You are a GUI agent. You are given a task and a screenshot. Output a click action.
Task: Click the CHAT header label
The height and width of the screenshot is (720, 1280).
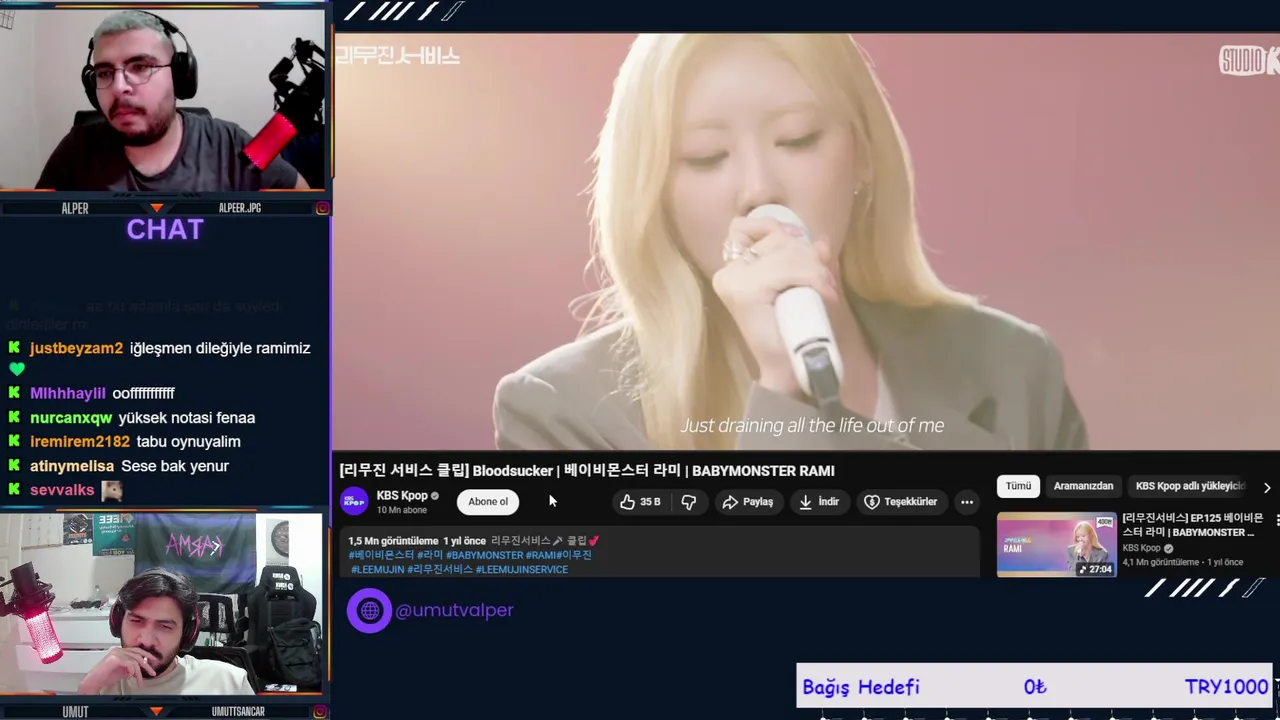click(x=165, y=229)
